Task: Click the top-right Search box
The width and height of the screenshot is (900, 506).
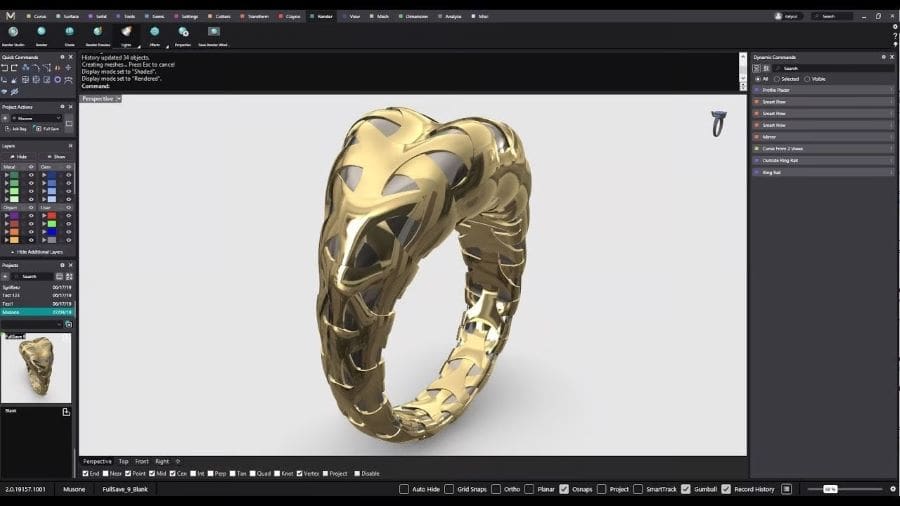Action: tap(833, 16)
